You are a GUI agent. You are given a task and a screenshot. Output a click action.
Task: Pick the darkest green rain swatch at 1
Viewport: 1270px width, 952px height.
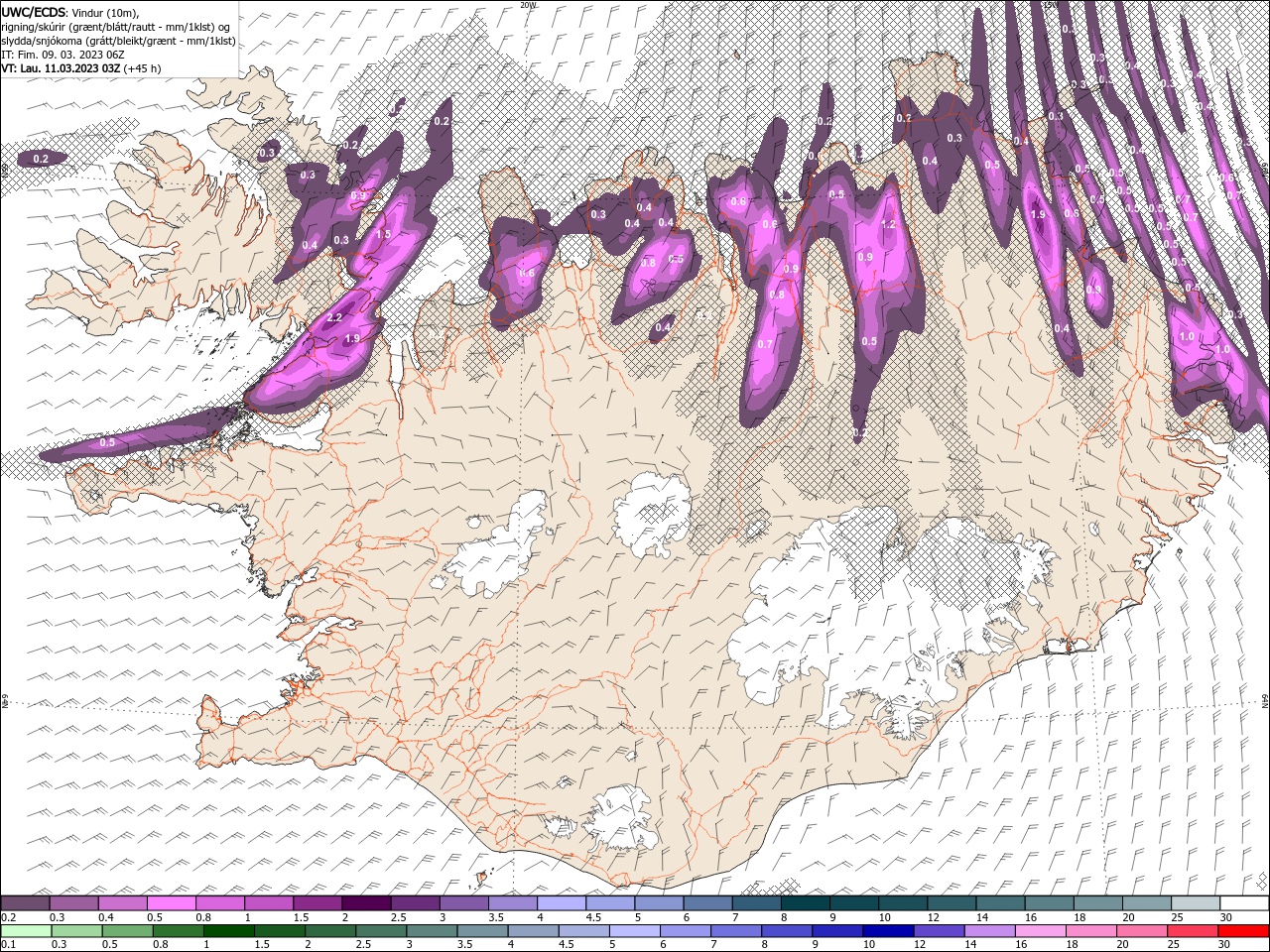tap(228, 931)
